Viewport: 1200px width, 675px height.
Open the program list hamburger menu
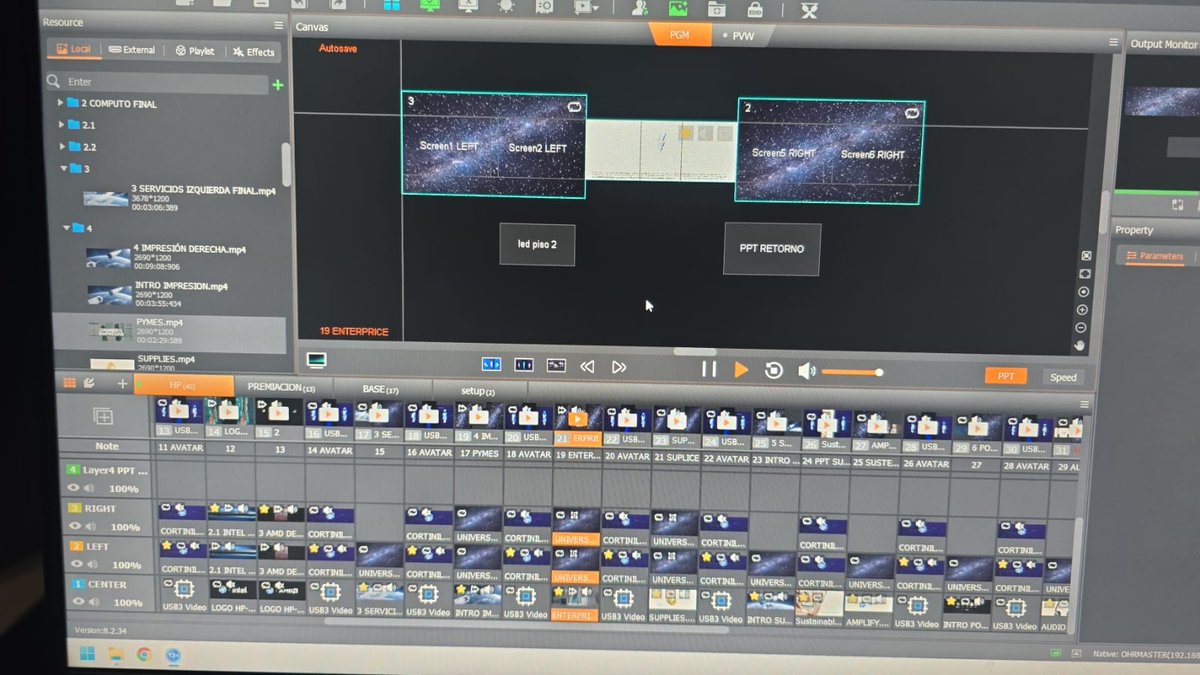pyautogui.click(x=1085, y=404)
